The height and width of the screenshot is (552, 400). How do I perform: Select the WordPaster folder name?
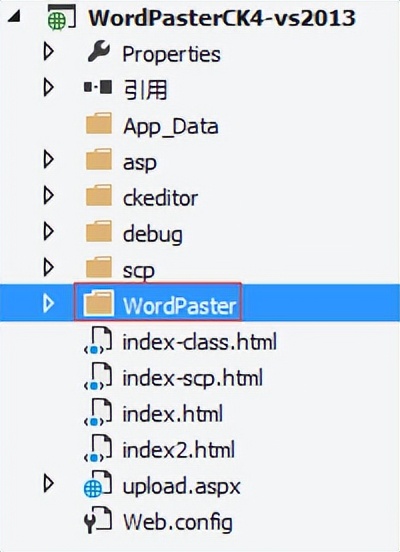(179, 305)
